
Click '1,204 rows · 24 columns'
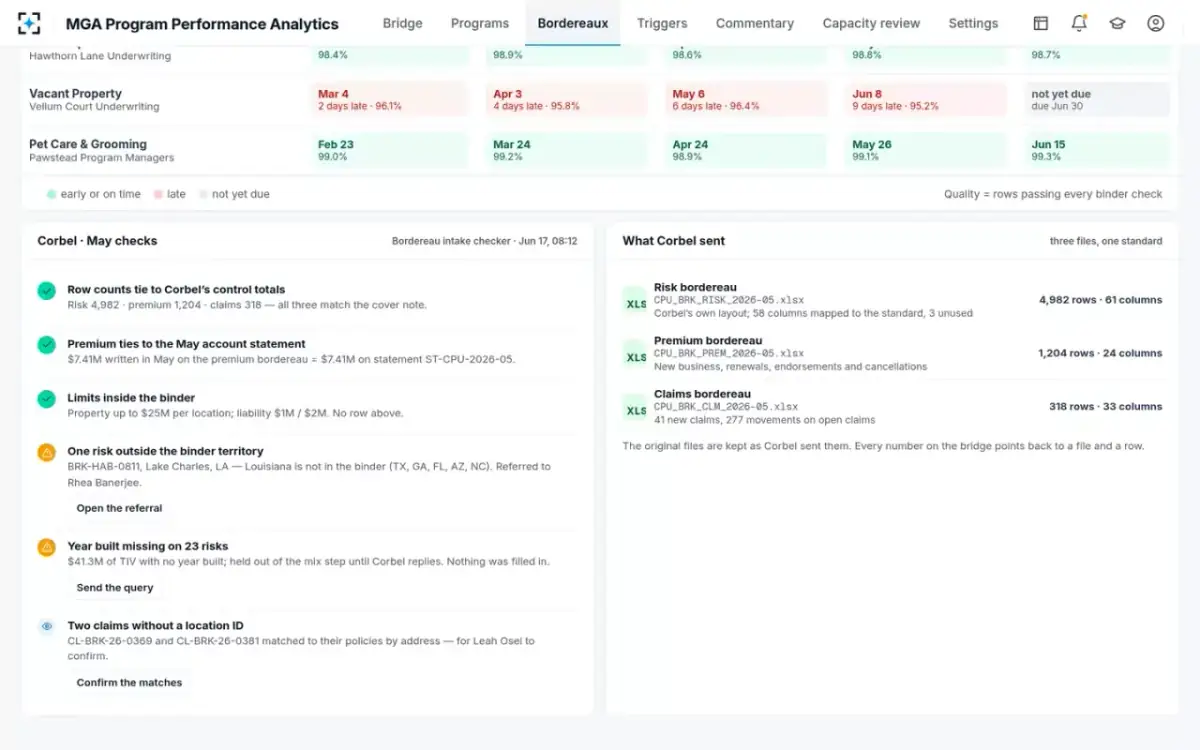point(1100,353)
